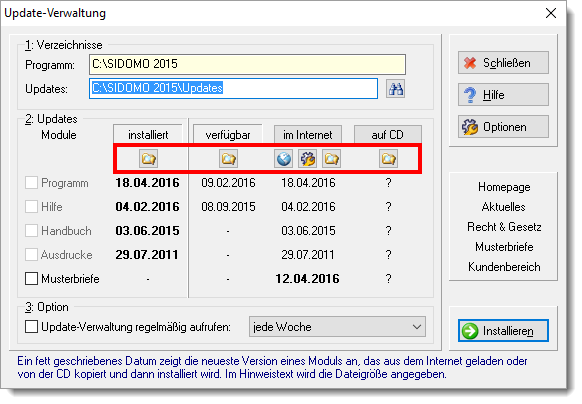The width and height of the screenshot is (582, 404).
Task: Enable Update-Verwaltung regelmäßig aufrufen checkbox
Action: 32,327
